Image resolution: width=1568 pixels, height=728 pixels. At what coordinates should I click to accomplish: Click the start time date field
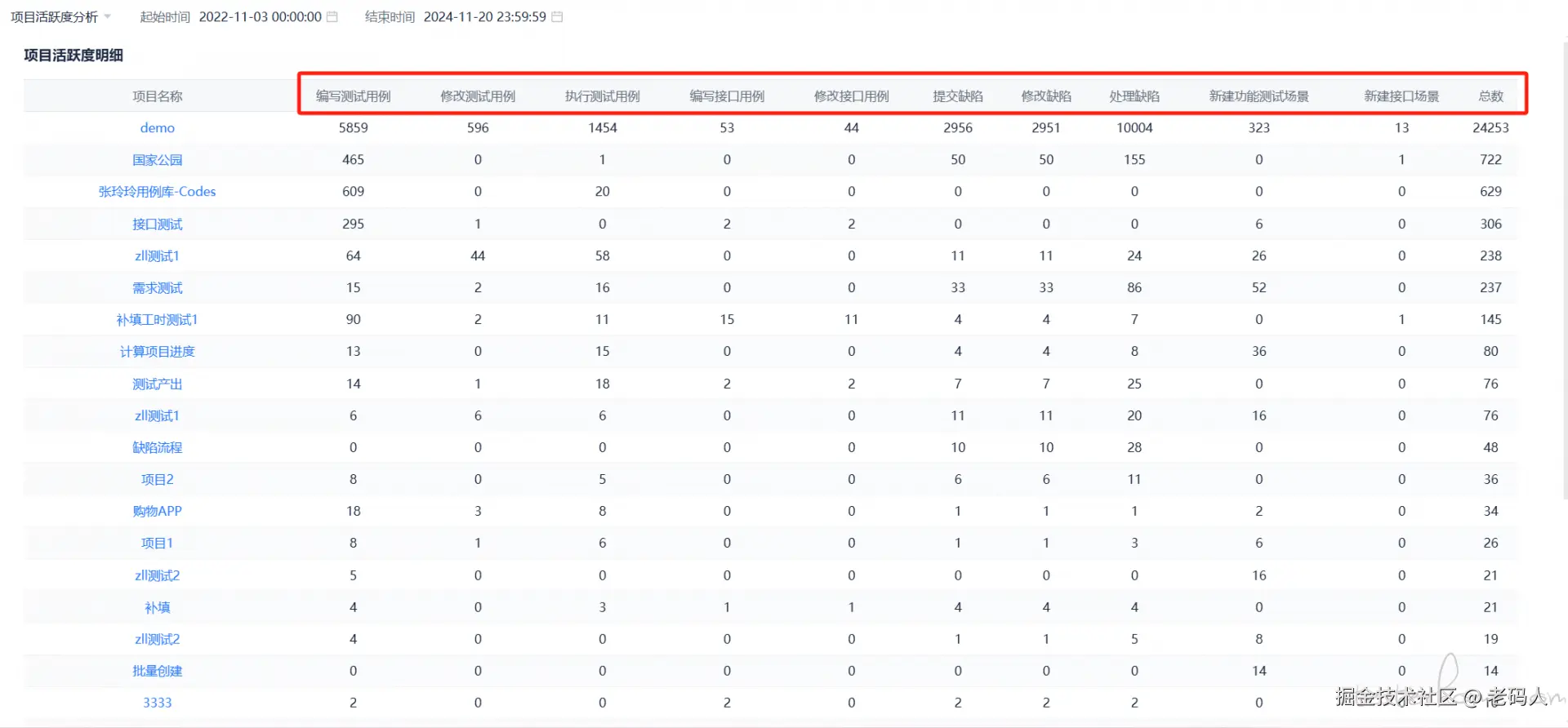click(x=260, y=17)
